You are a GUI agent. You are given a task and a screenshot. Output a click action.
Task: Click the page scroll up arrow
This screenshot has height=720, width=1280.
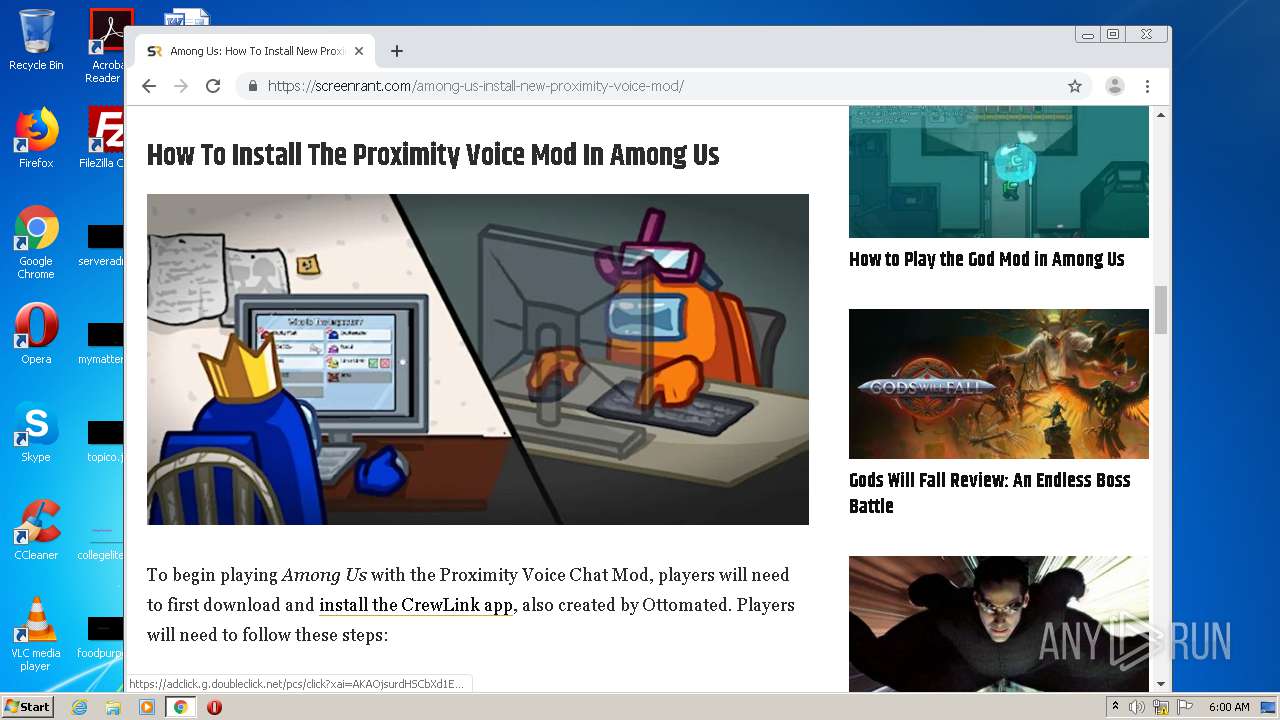tap(1161, 115)
